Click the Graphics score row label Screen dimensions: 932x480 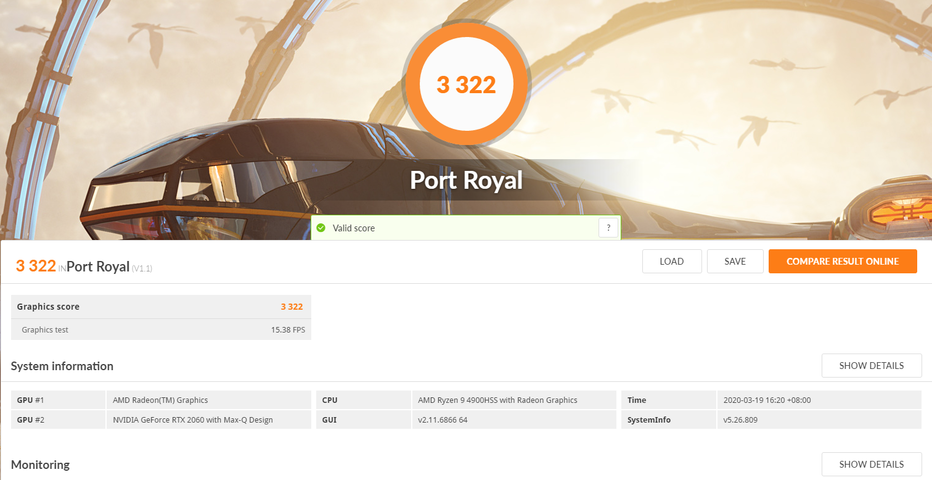point(48,307)
